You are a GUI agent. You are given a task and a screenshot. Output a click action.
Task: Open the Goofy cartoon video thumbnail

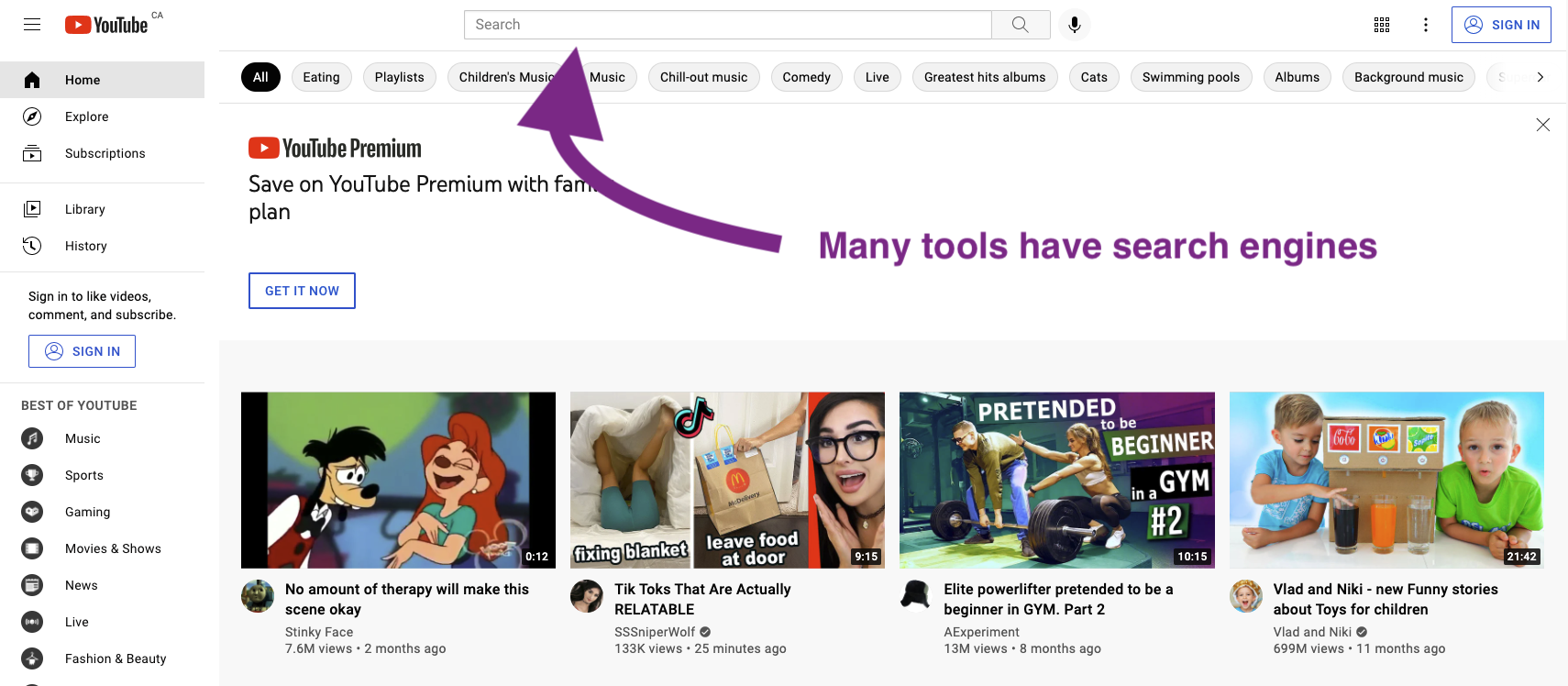coord(398,480)
